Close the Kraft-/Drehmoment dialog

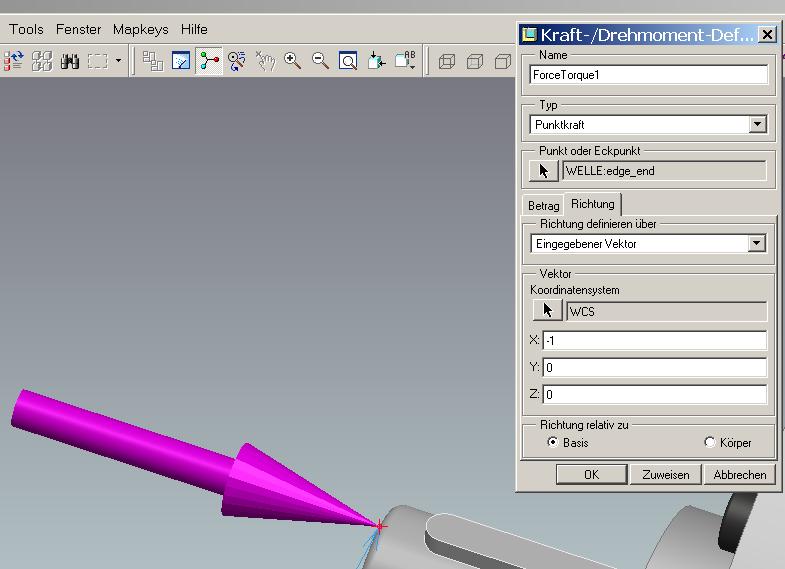[x=767, y=35]
